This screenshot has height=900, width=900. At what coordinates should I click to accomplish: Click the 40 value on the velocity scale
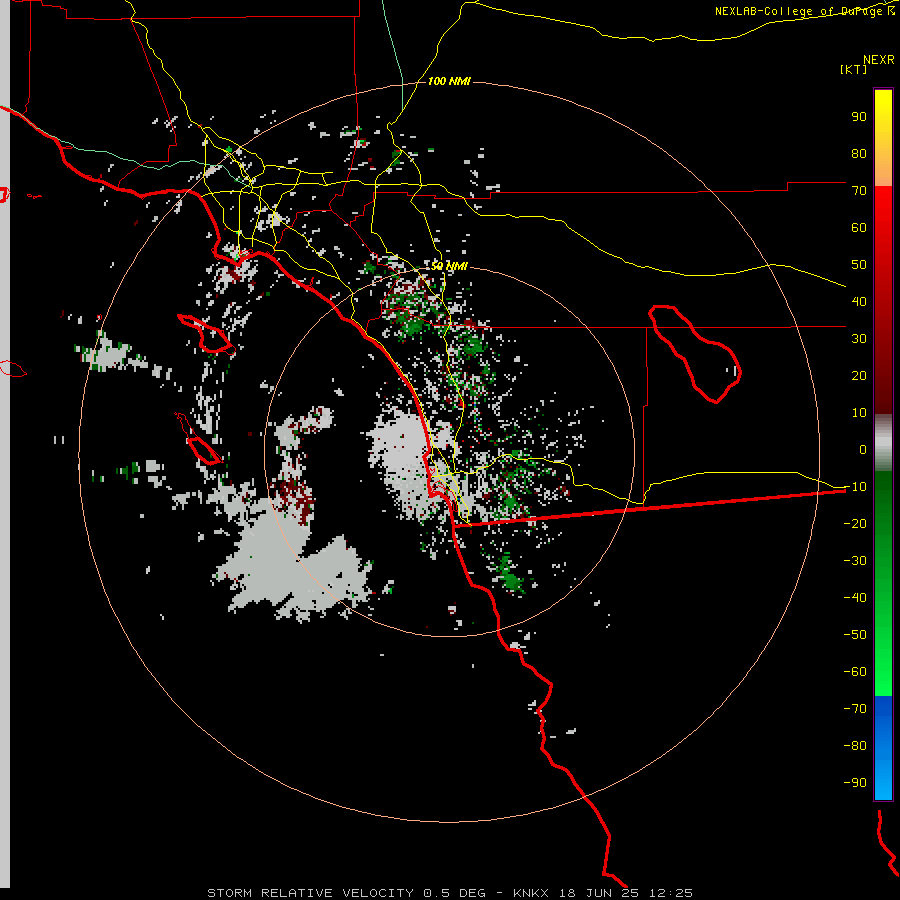(859, 302)
